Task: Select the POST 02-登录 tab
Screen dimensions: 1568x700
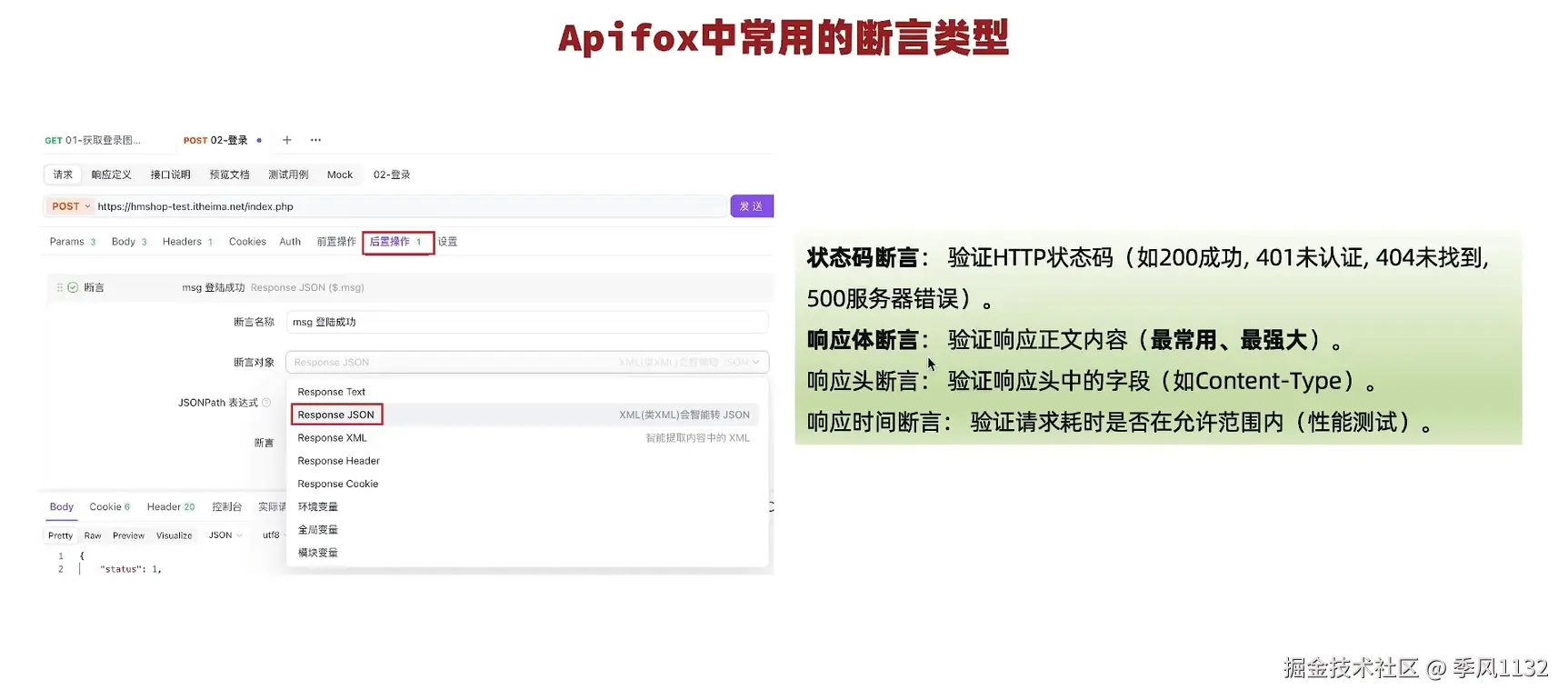Action: pyautogui.click(x=216, y=140)
